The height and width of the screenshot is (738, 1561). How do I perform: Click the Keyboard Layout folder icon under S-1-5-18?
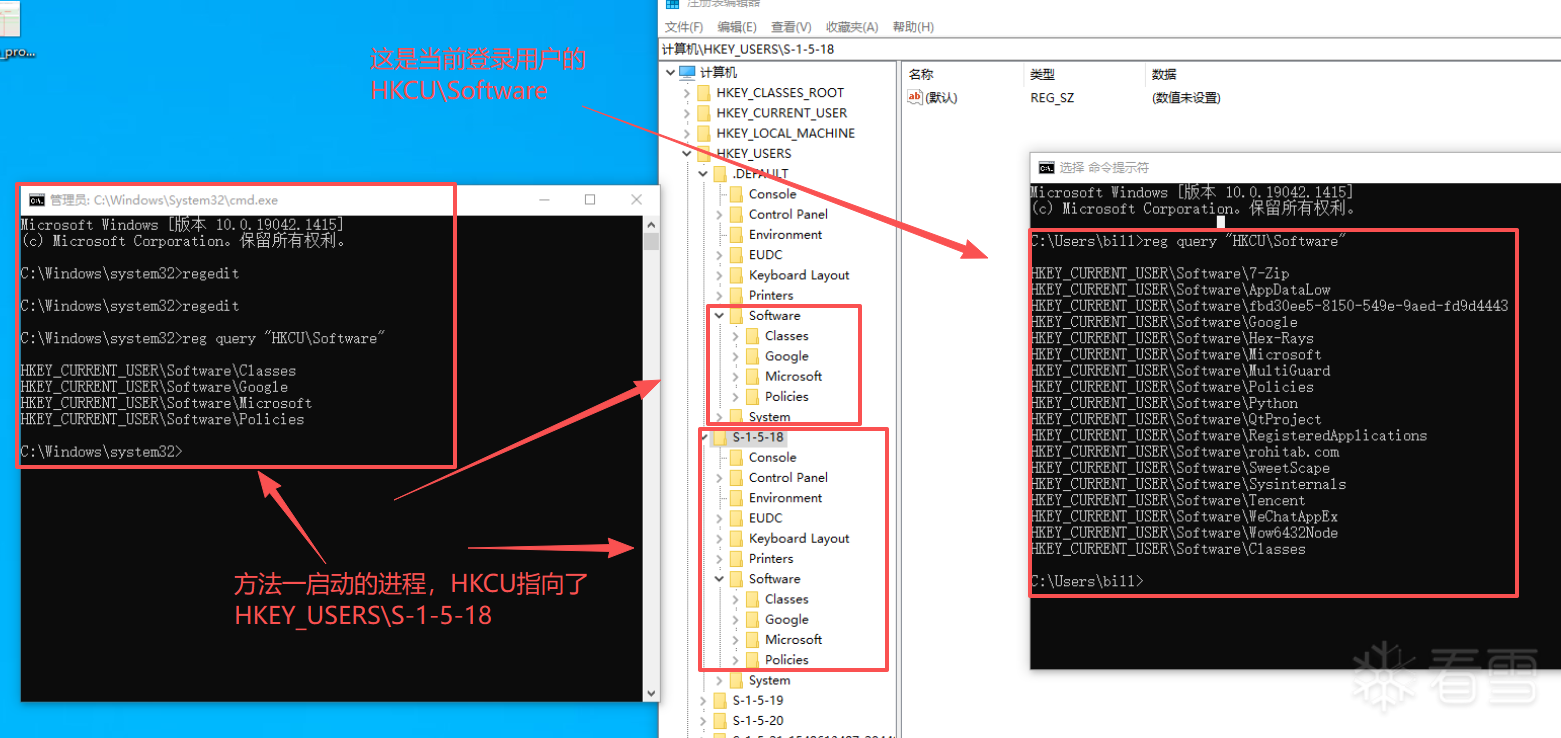(x=736, y=538)
